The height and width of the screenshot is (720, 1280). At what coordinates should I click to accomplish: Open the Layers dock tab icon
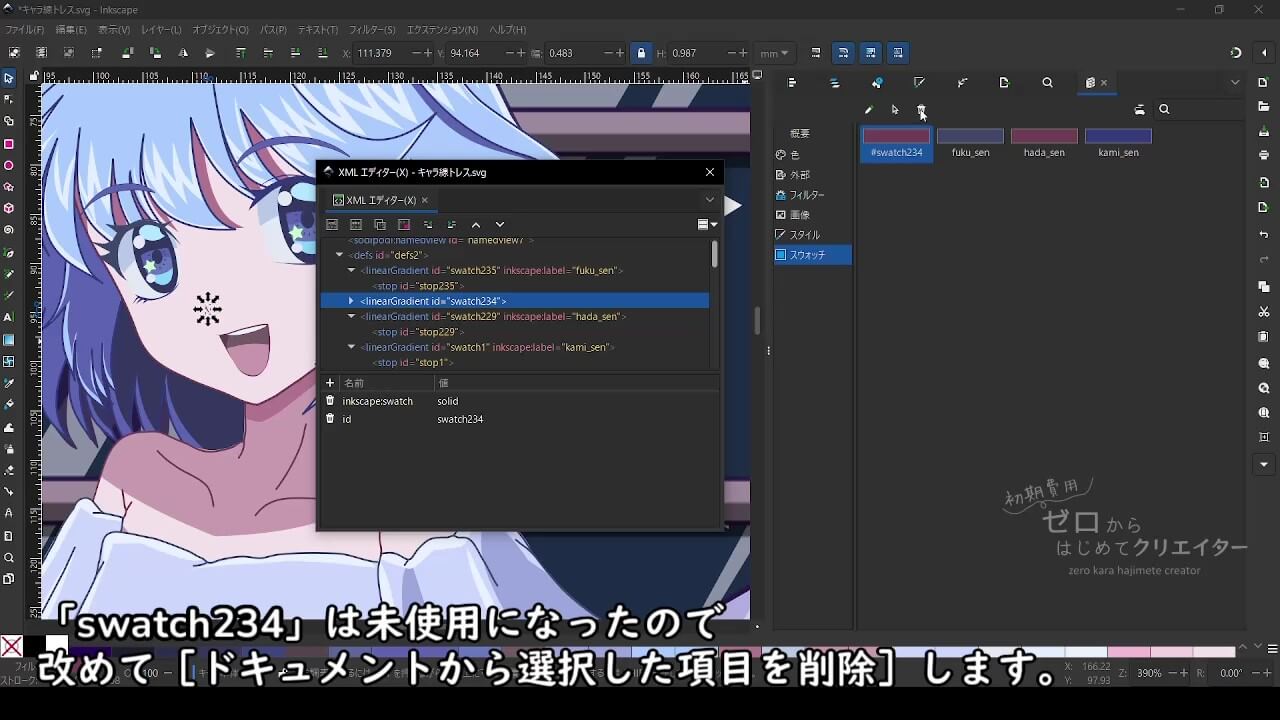[835, 83]
